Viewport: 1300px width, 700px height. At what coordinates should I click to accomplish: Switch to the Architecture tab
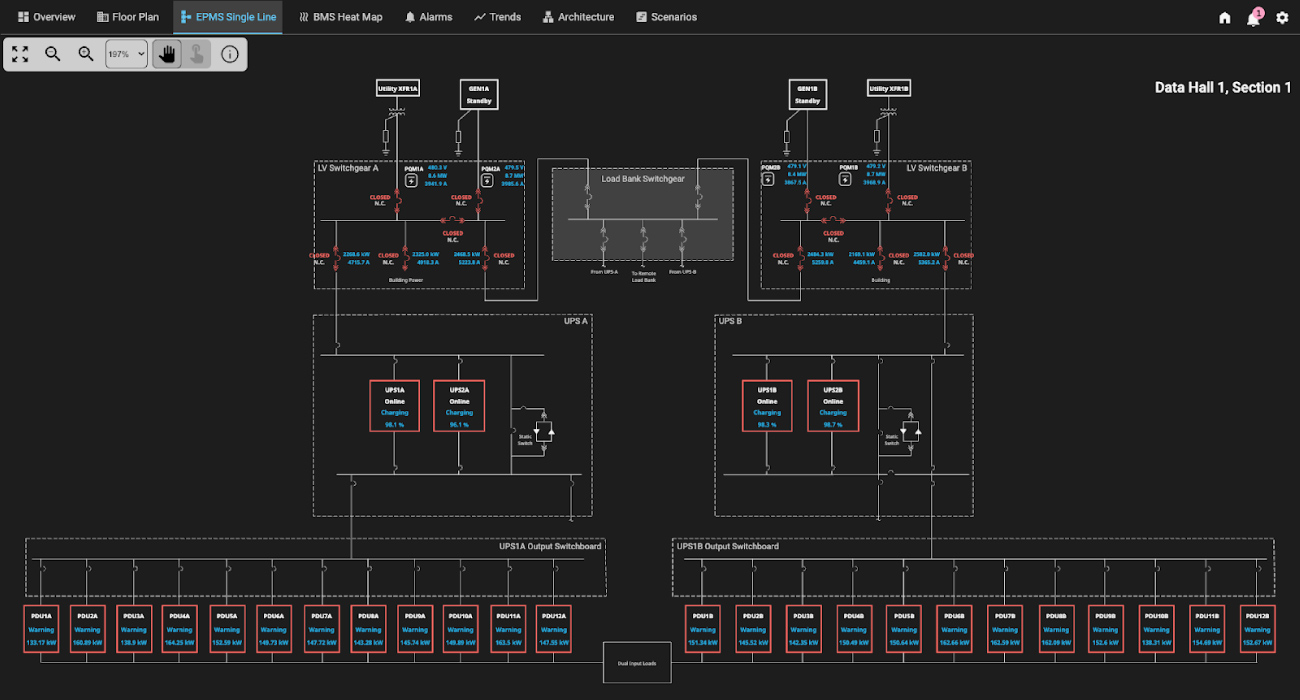point(579,17)
